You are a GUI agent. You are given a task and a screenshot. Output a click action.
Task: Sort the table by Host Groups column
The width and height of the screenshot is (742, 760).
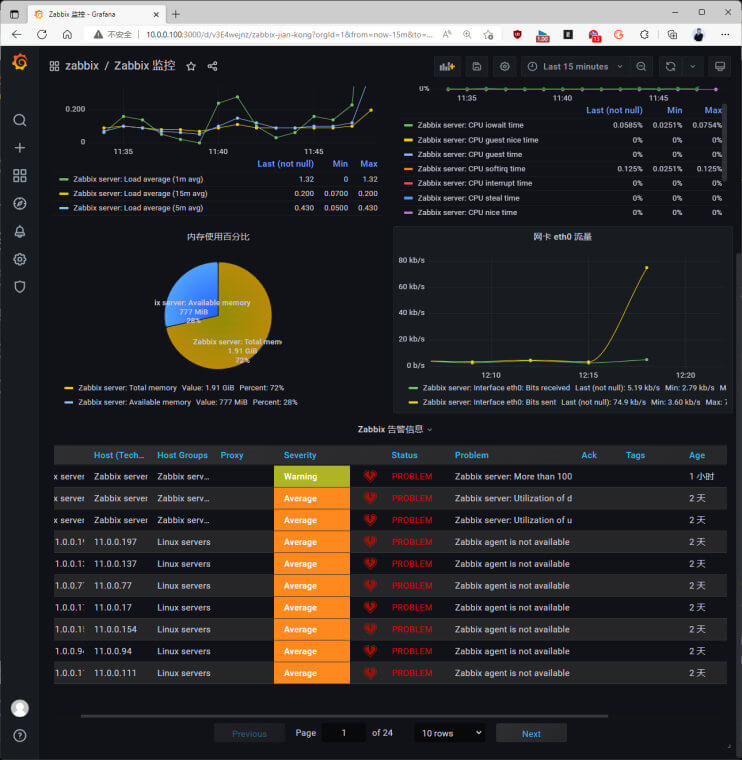point(182,455)
